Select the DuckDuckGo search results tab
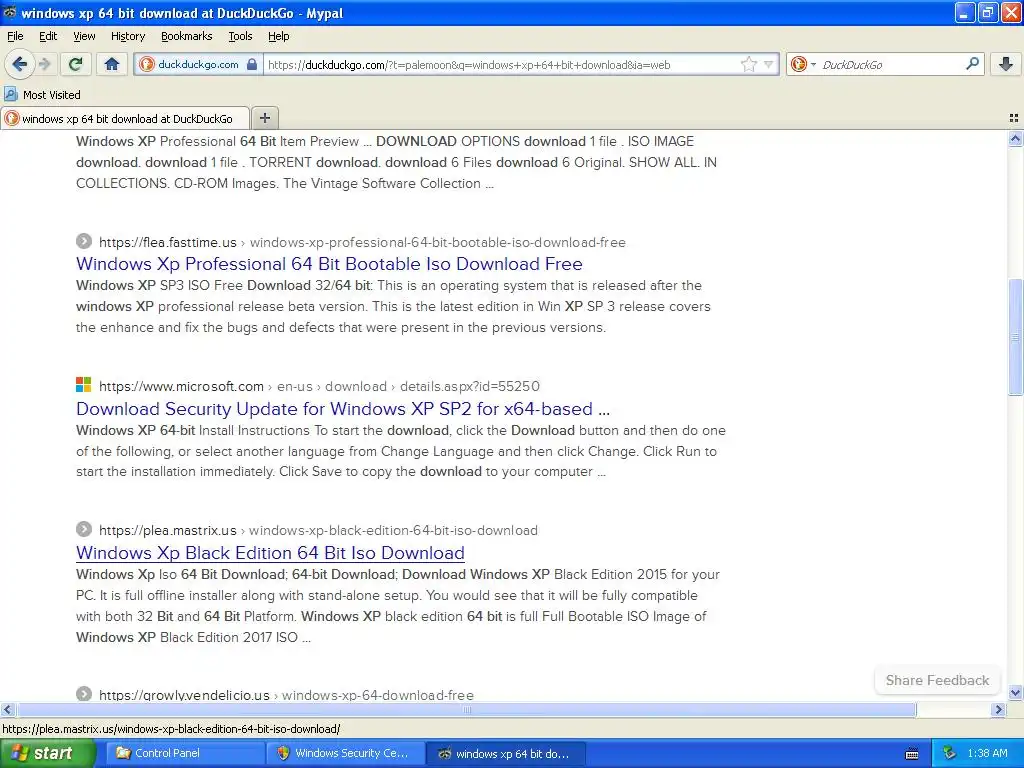The image size is (1024, 768). tap(125, 118)
